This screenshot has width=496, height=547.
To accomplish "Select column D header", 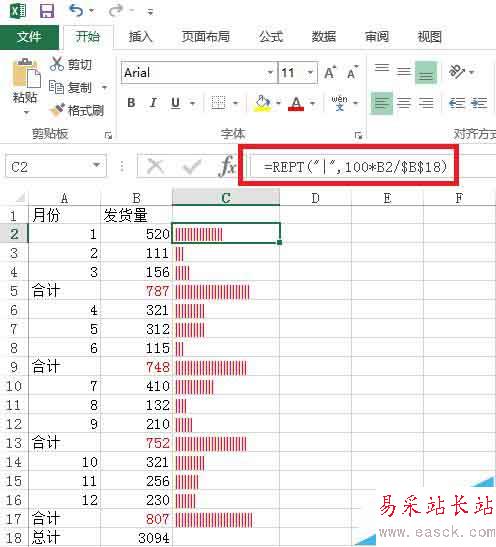I will (315, 197).
